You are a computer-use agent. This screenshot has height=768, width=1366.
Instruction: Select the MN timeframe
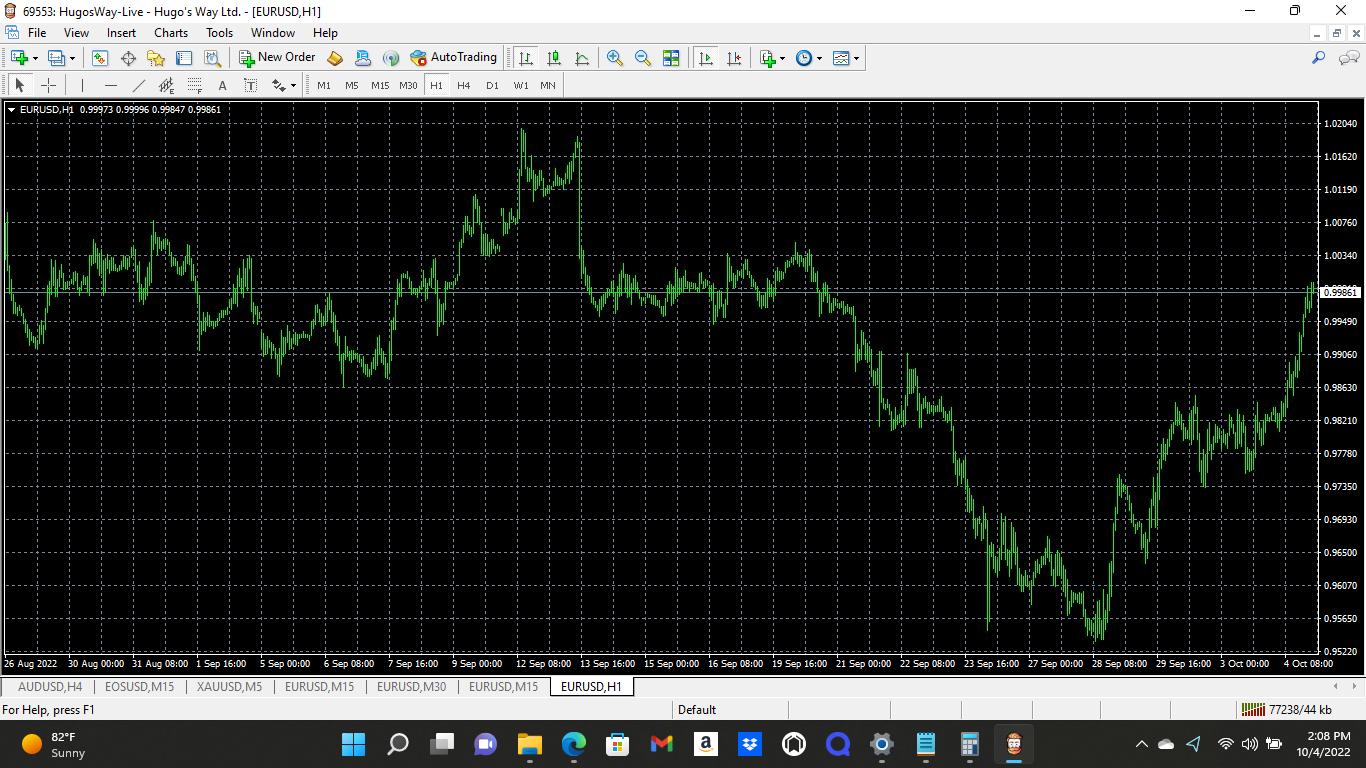pos(548,85)
